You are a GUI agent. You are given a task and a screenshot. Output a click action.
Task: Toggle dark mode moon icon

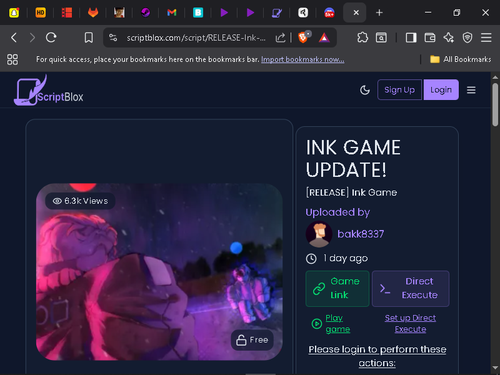pos(365,90)
